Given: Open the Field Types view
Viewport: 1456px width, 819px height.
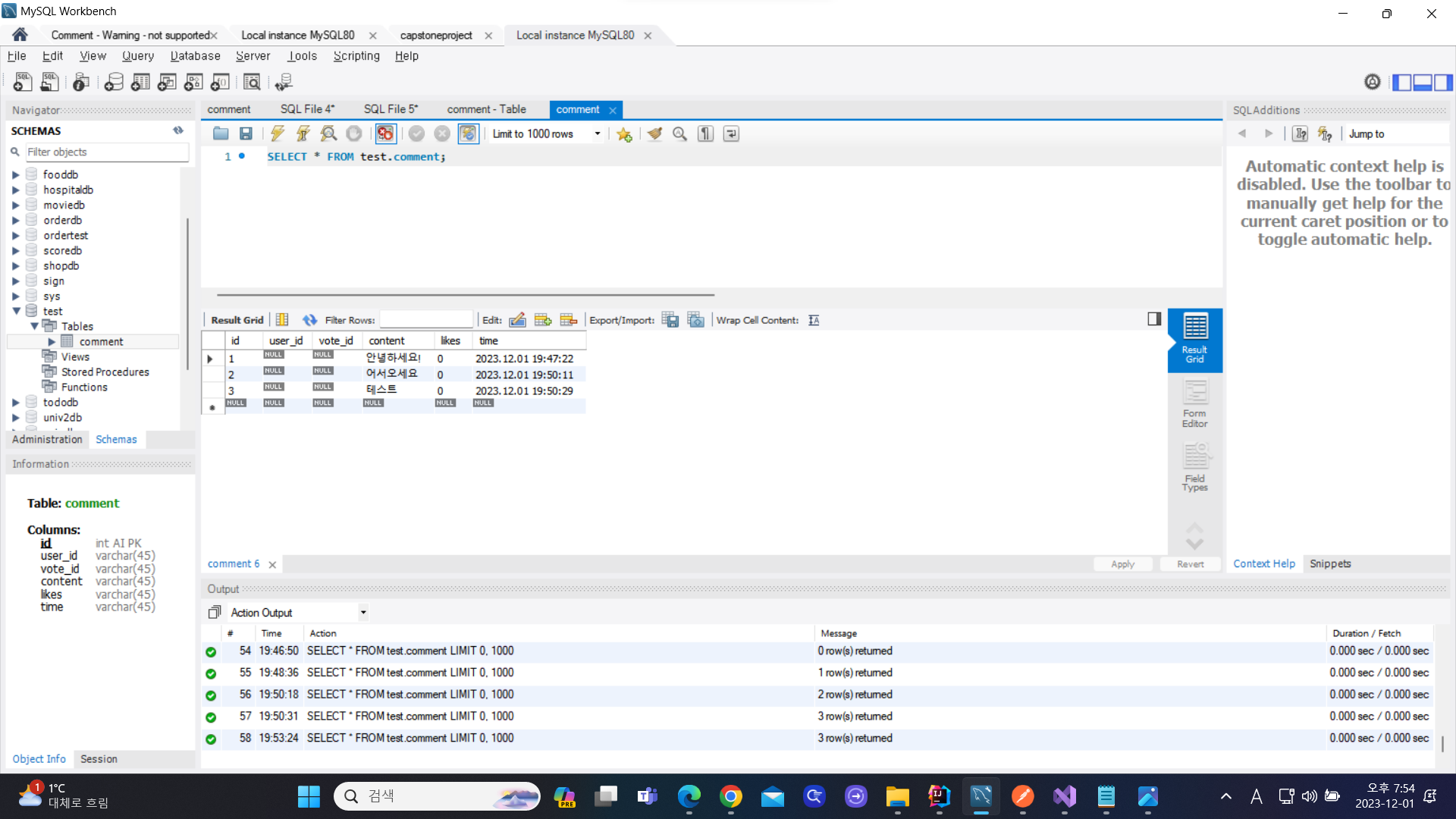Looking at the screenshot, I should pyautogui.click(x=1194, y=468).
